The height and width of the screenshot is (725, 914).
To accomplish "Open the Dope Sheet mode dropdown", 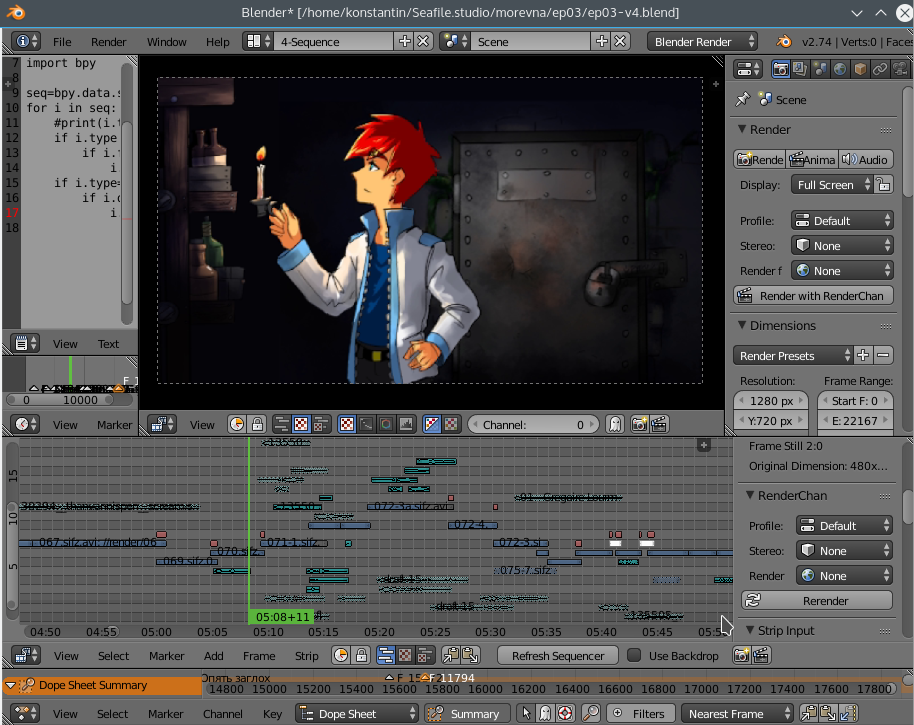I will (x=357, y=713).
